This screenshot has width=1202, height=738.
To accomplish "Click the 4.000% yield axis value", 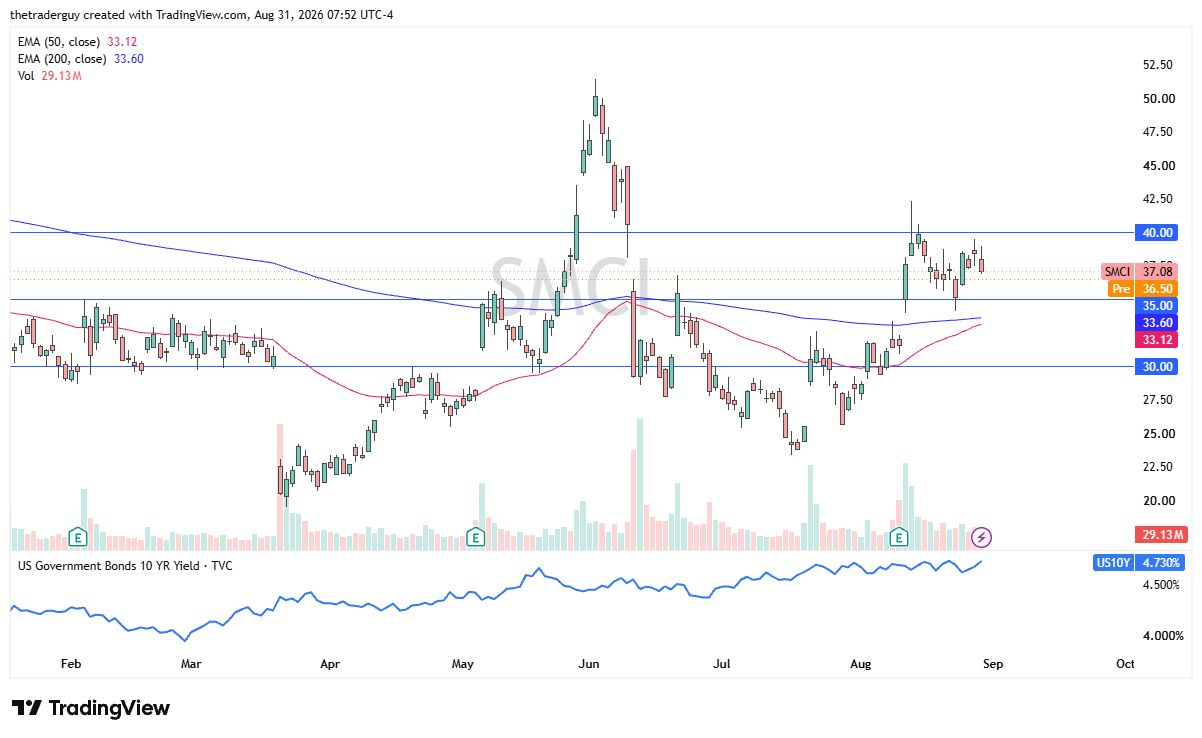I will point(1164,636).
